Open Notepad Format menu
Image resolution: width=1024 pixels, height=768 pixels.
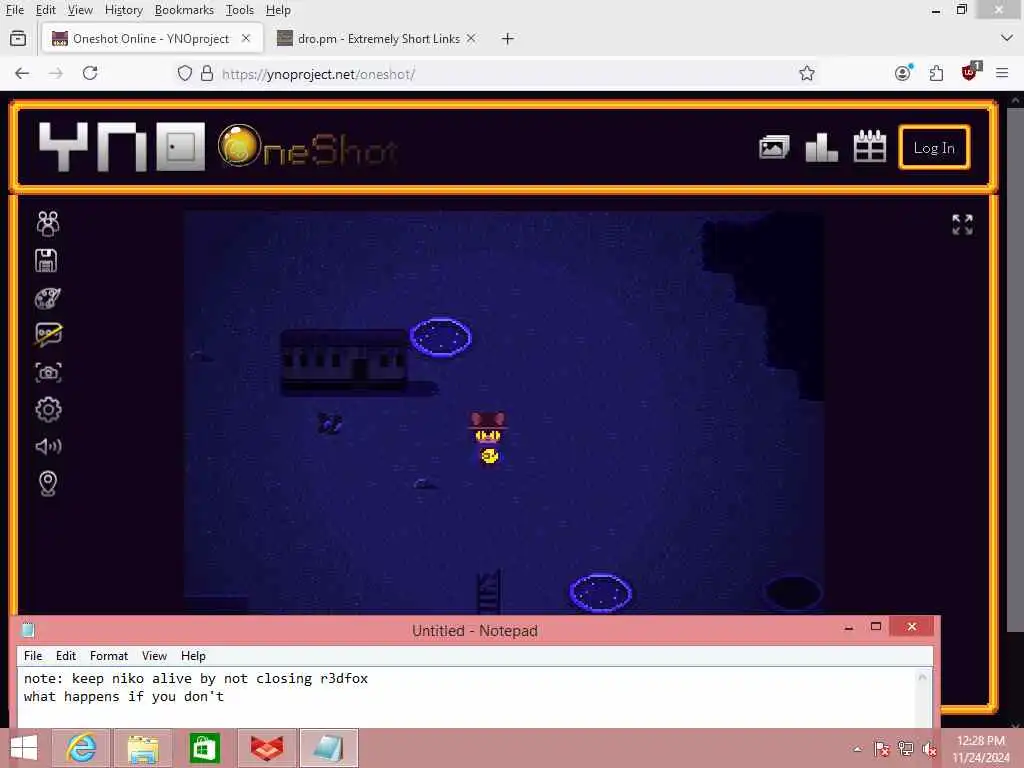click(108, 656)
